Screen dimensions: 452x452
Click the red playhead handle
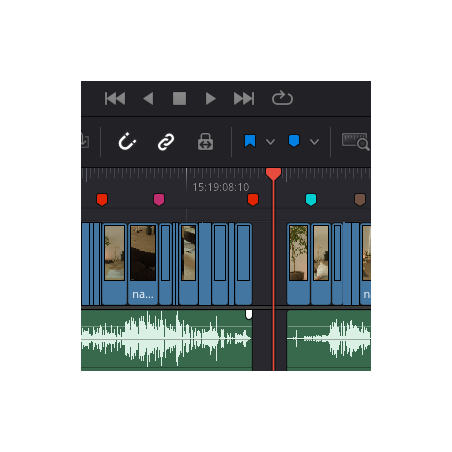point(273,174)
